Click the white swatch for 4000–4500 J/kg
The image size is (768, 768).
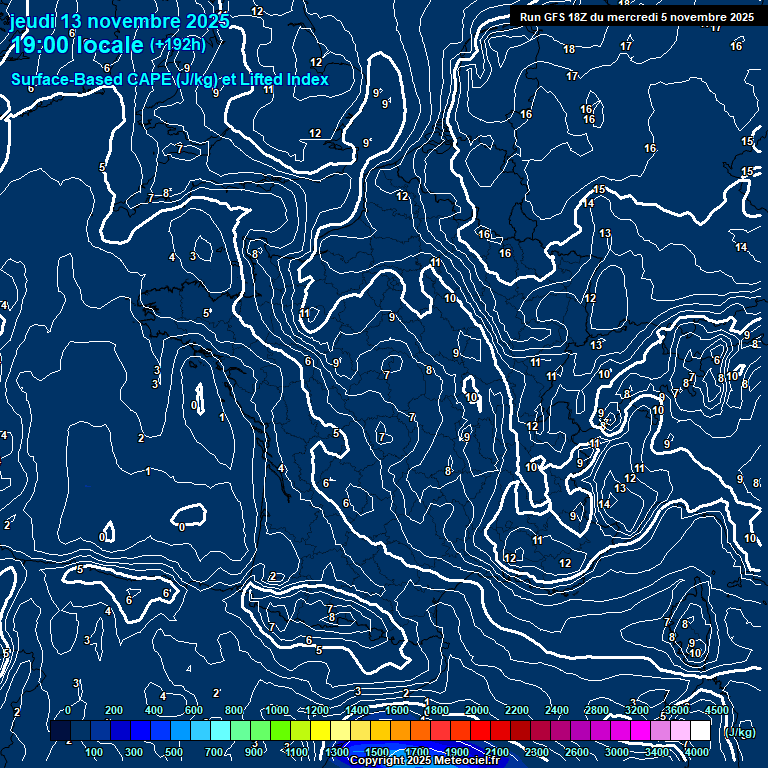tap(700, 730)
